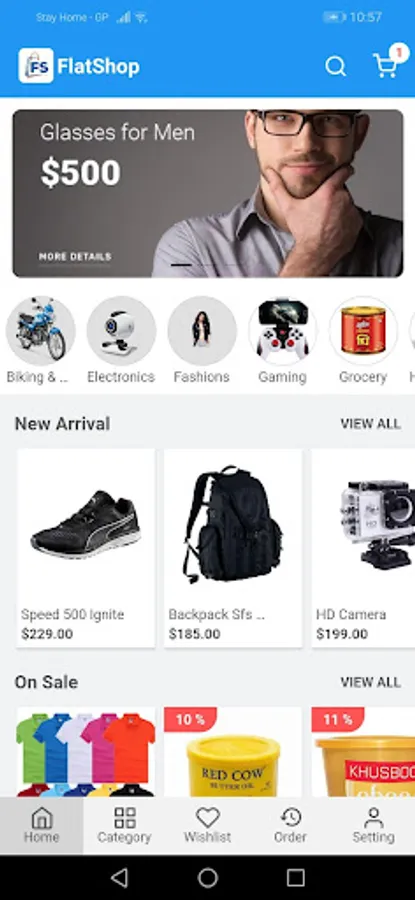Viewport: 415px width, 900px height.
Task: Switch to the Category tab
Action: click(x=125, y=825)
